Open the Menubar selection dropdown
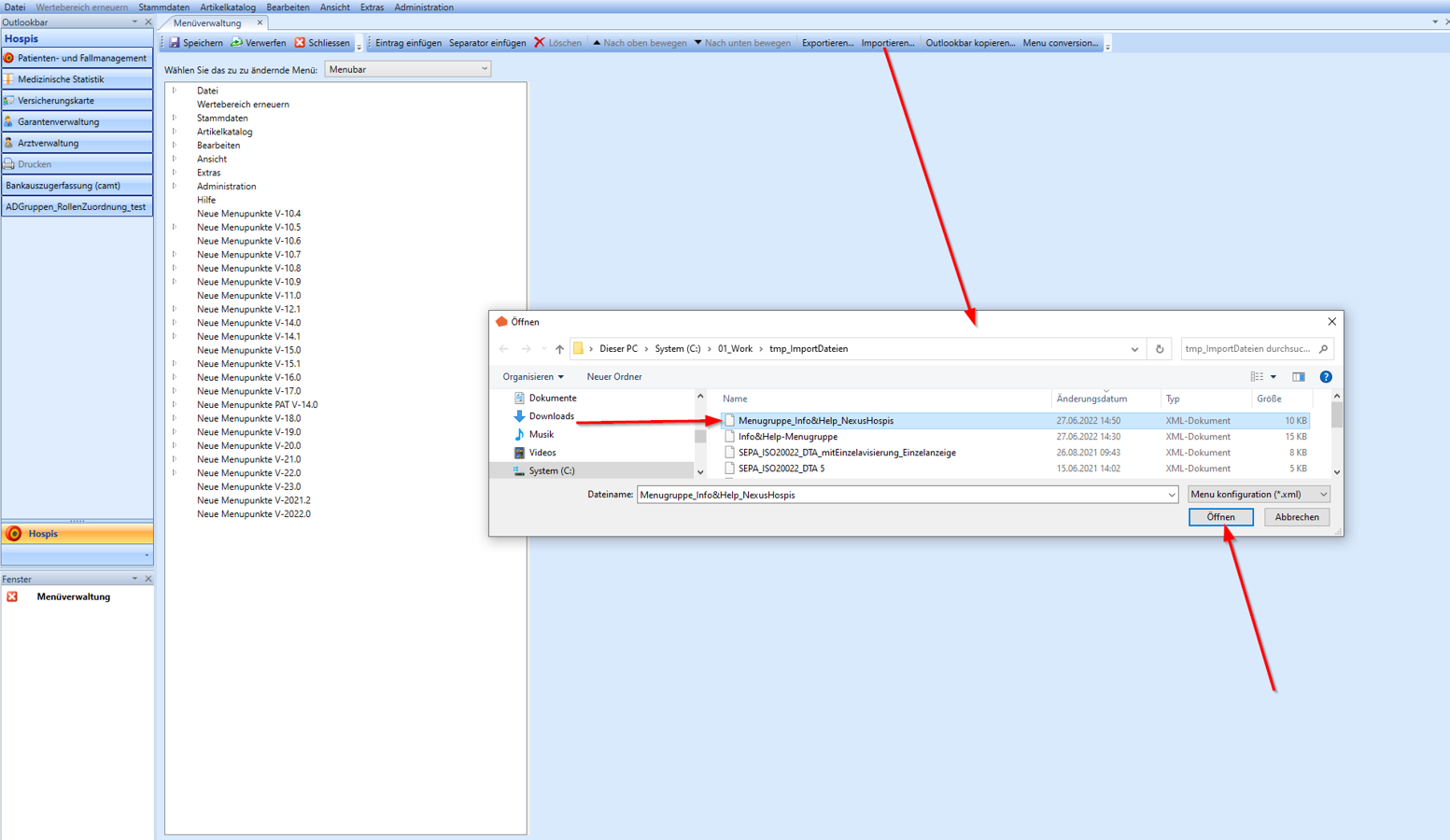1450x840 pixels. 407,69
